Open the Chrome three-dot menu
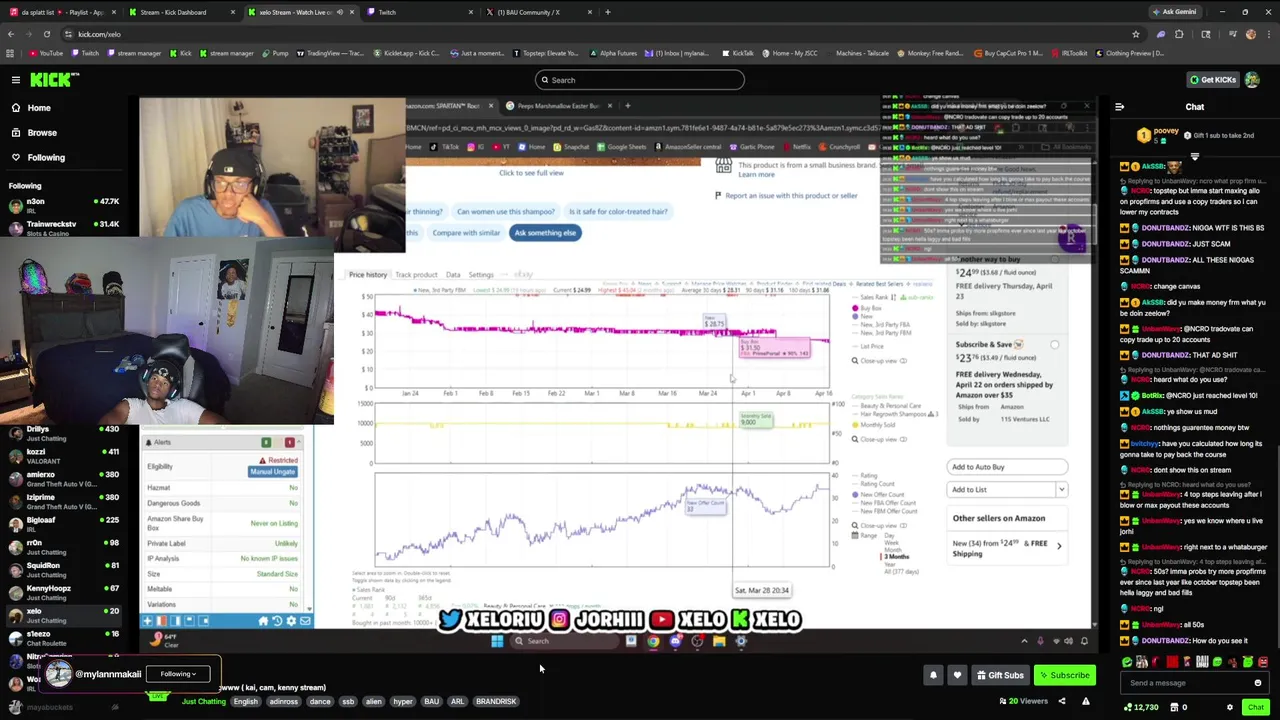This screenshot has width=1280, height=720. (x=1270, y=34)
